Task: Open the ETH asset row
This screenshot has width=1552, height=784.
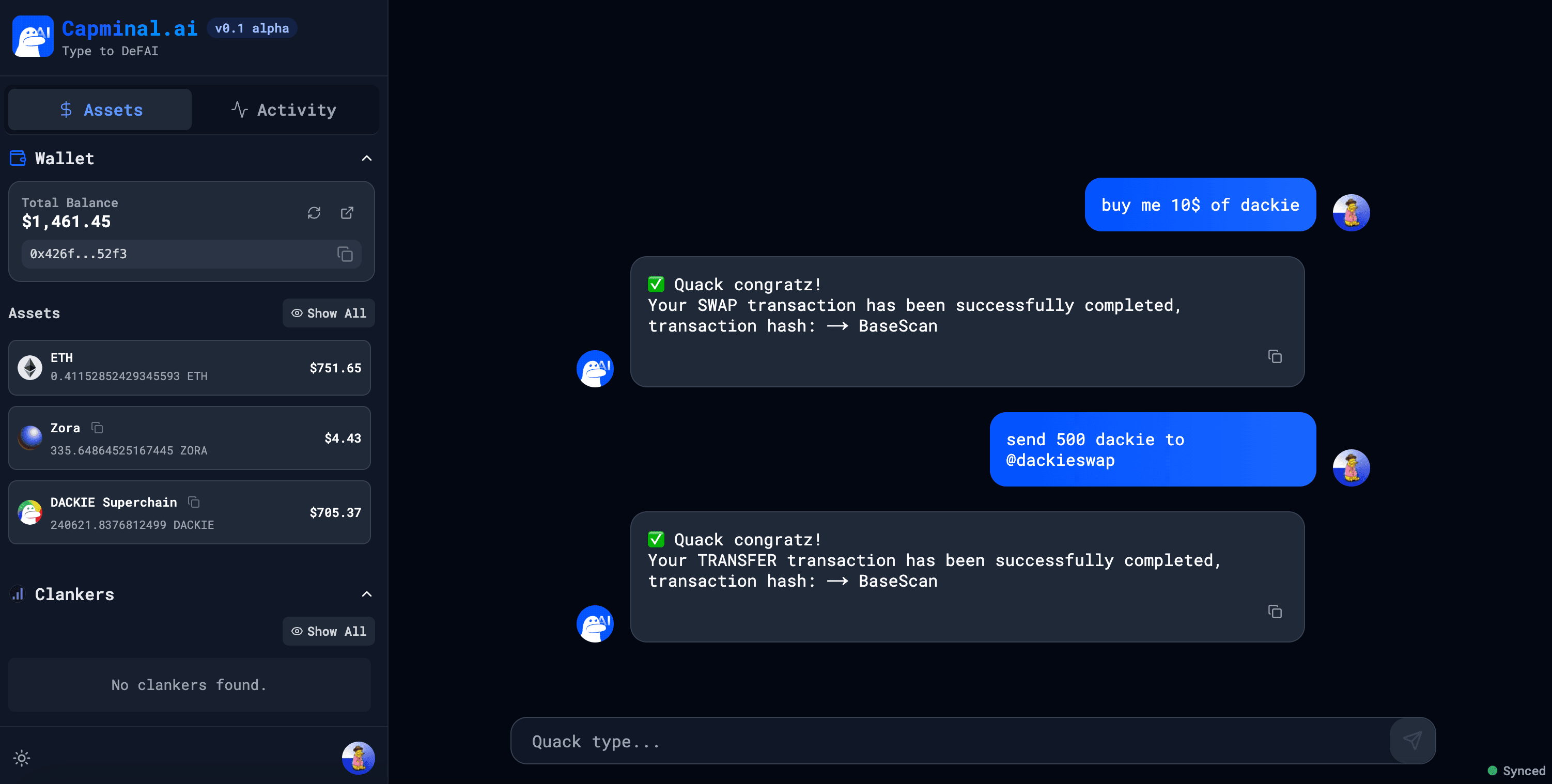Action: (x=190, y=367)
